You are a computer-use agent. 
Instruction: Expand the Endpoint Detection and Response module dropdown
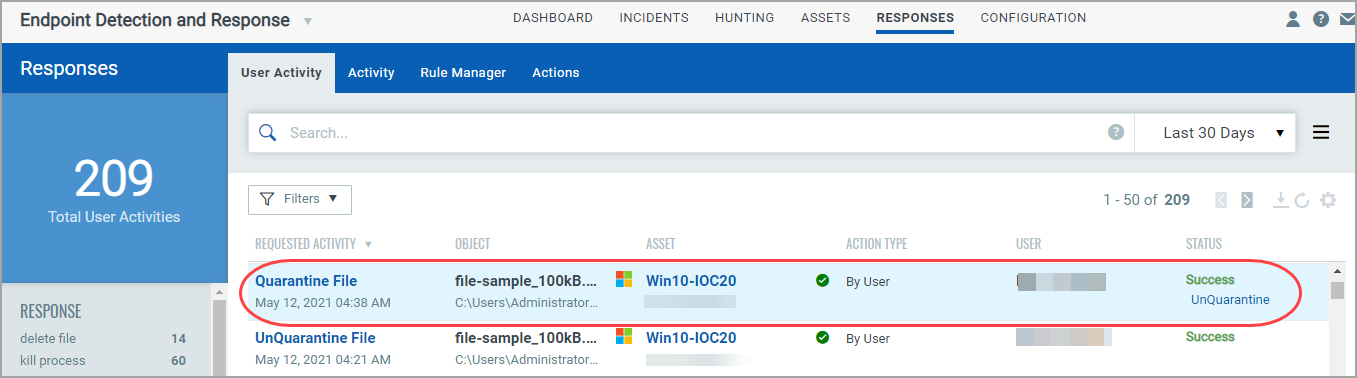(x=307, y=21)
